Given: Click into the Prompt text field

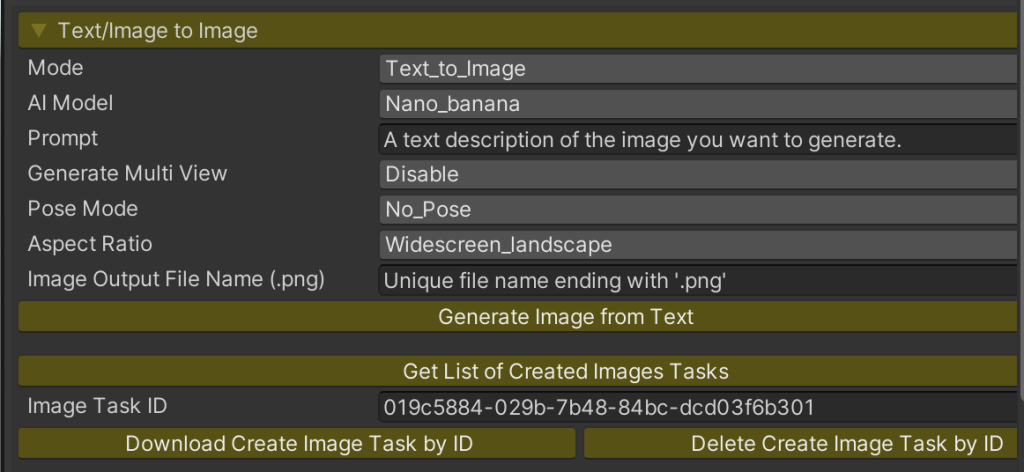Looking at the screenshot, I should click(698, 140).
